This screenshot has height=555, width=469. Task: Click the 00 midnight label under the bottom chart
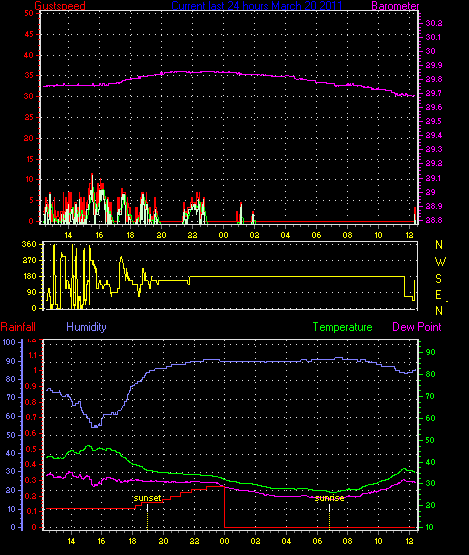[x=224, y=541]
